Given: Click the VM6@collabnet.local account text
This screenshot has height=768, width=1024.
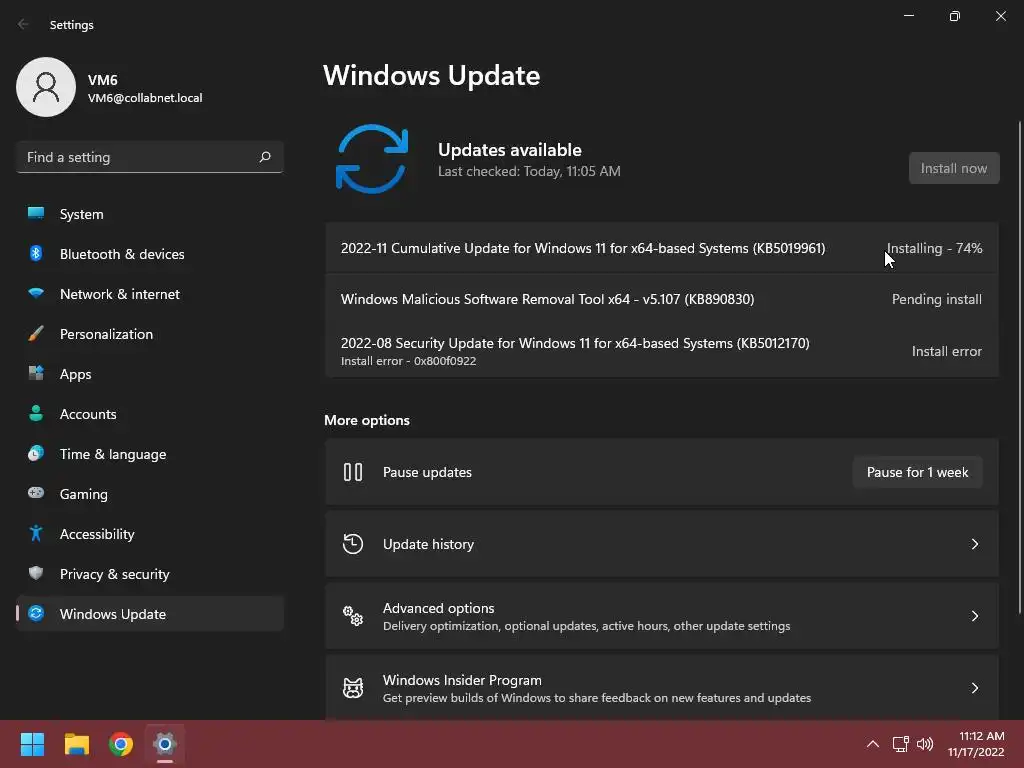Looking at the screenshot, I should click(x=145, y=98).
